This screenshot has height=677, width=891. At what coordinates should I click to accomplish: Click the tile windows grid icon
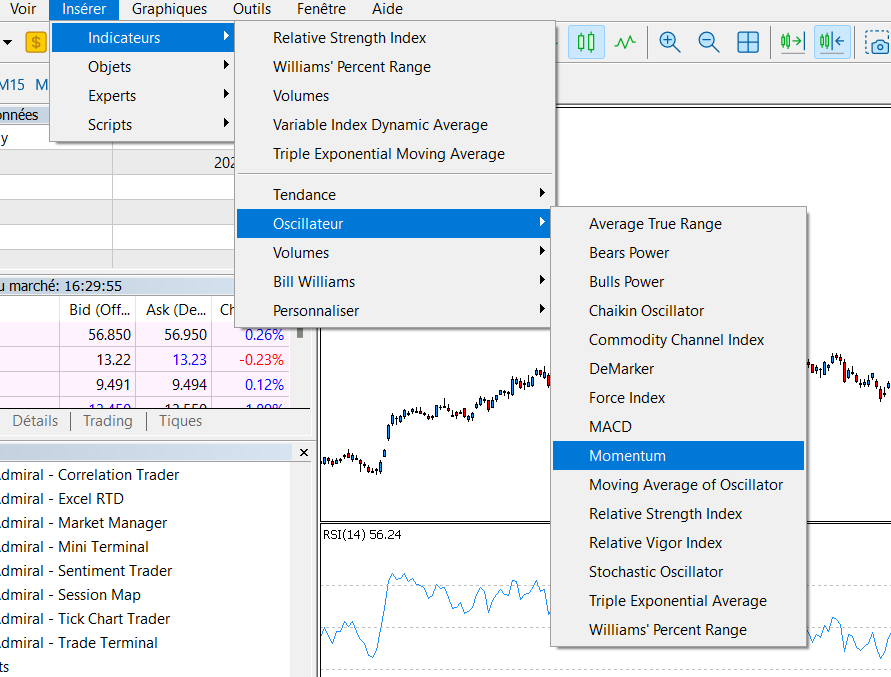tap(748, 42)
